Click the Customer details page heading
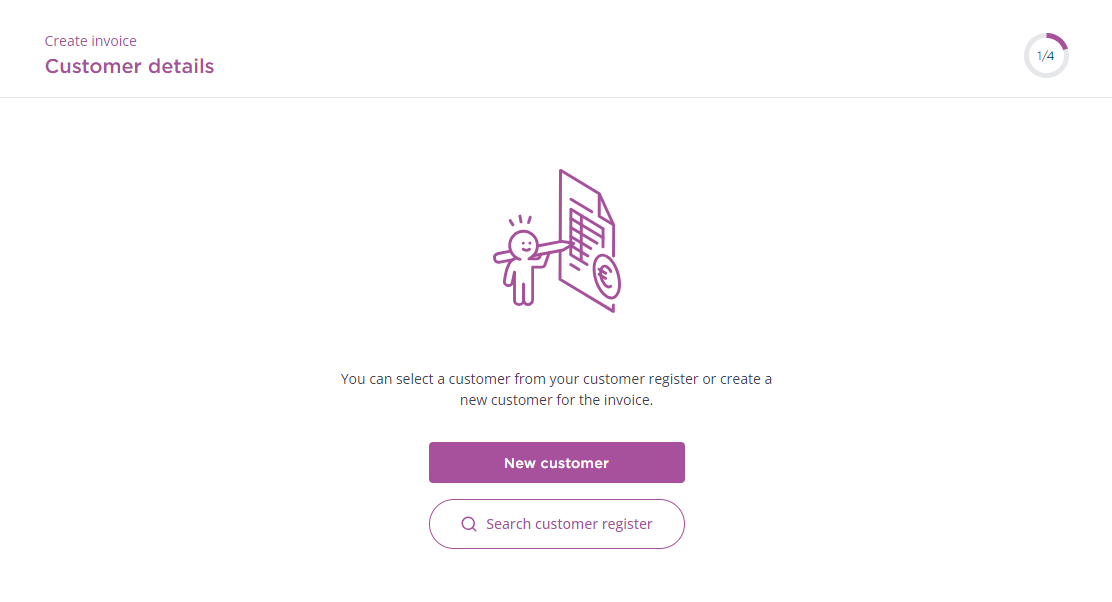This screenshot has width=1112, height=602. tap(129, 66)
